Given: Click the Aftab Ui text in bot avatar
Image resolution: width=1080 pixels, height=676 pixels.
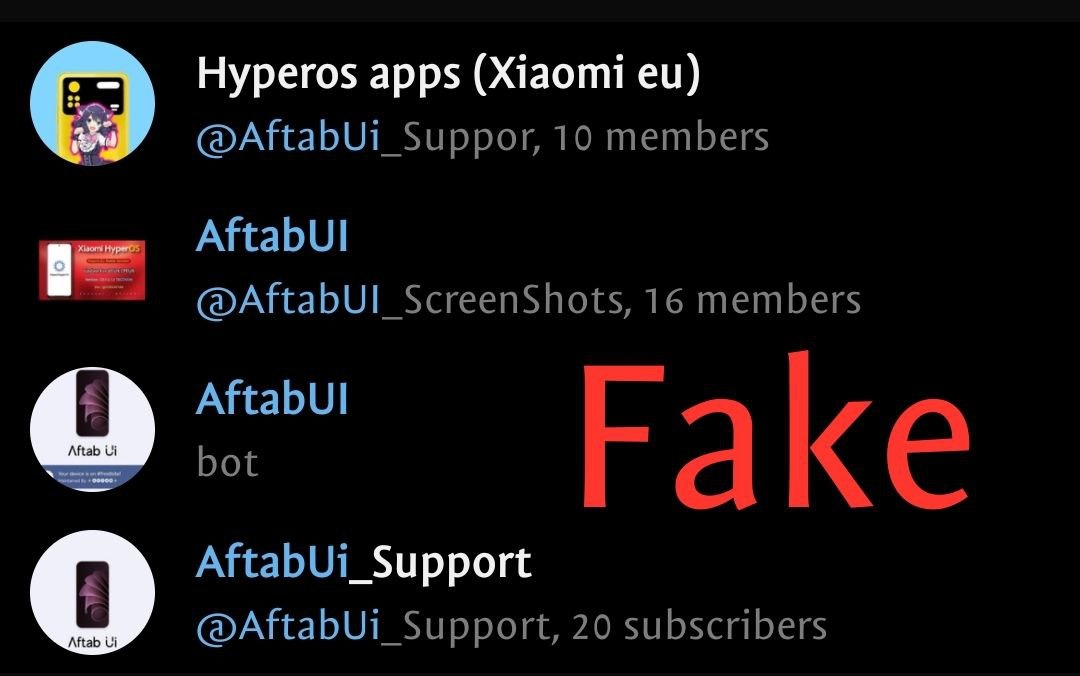Looking at the screenshot, I should pyautogui.click(x=92, y=451).
